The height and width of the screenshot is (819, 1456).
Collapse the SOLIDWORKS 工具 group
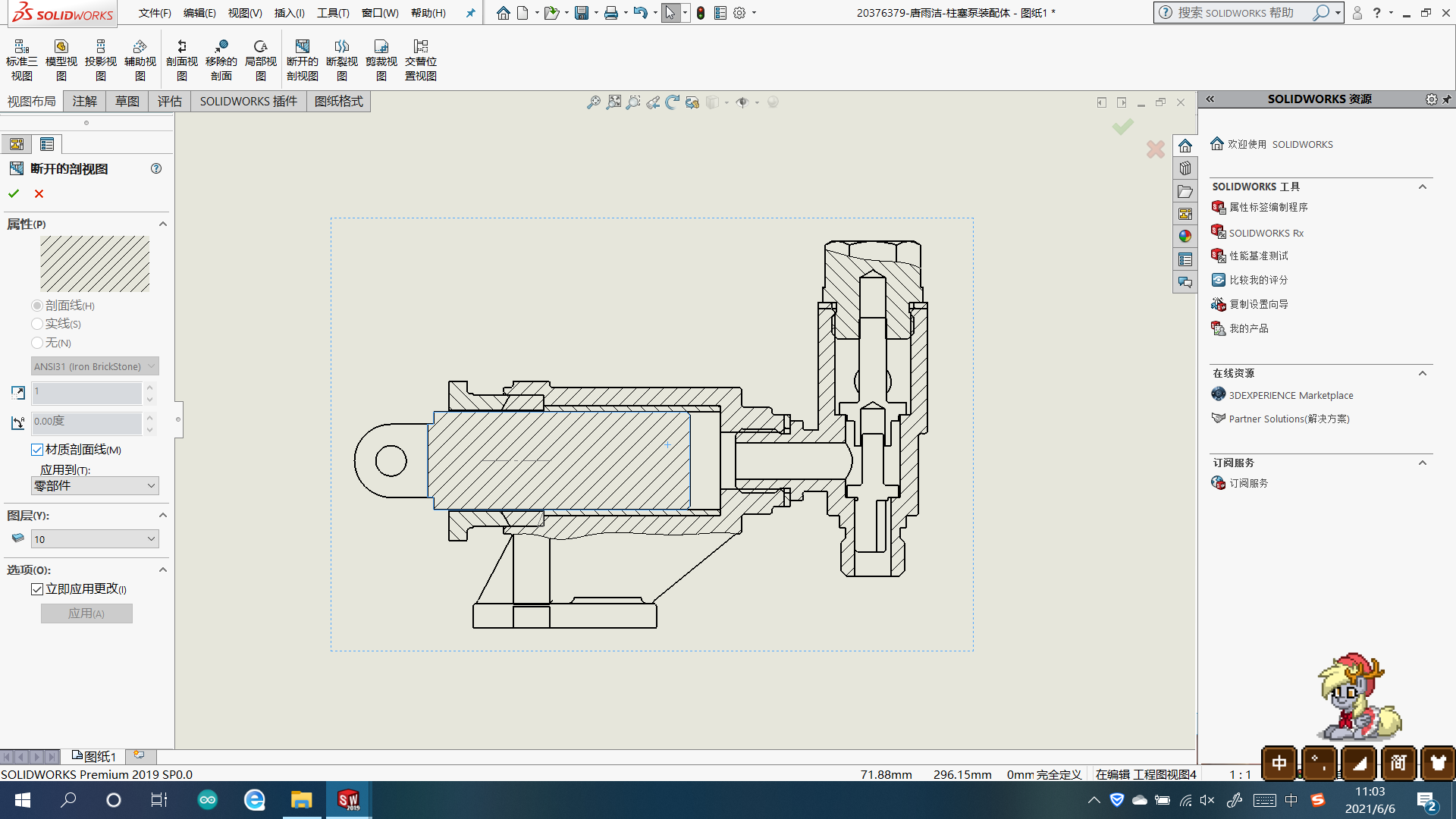click(1423, 187)
